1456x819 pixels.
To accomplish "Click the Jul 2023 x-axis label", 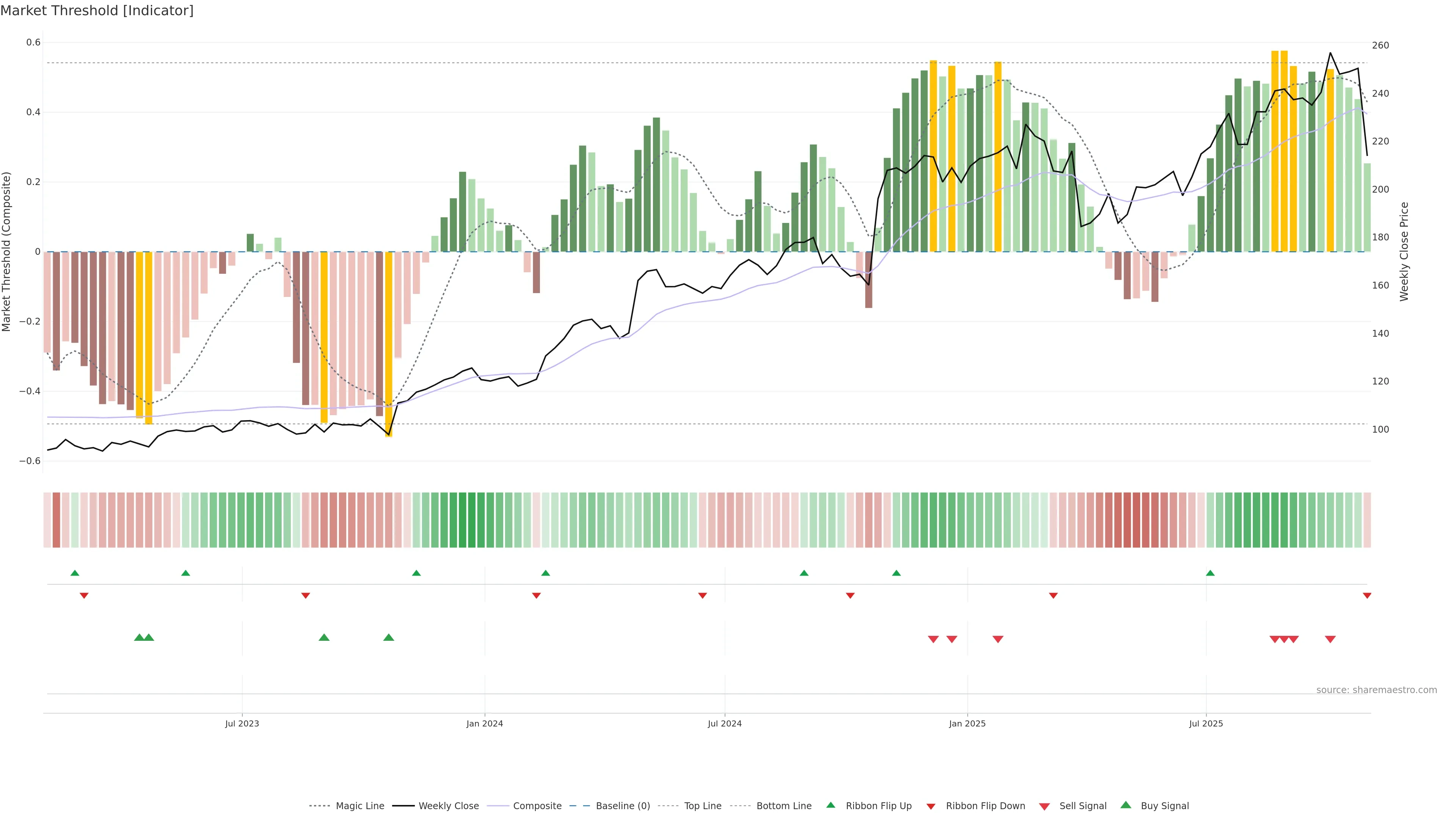I will tap(242, 723).
